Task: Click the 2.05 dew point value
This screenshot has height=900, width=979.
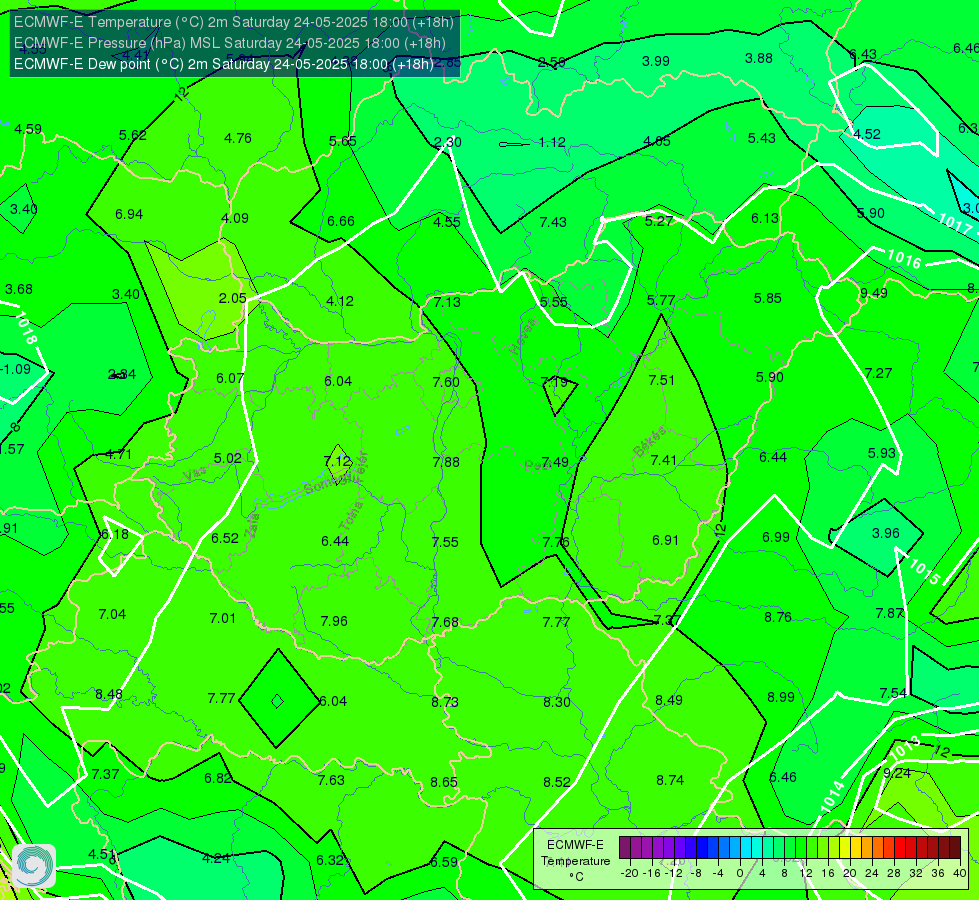Action: click(x=232, y=299)
